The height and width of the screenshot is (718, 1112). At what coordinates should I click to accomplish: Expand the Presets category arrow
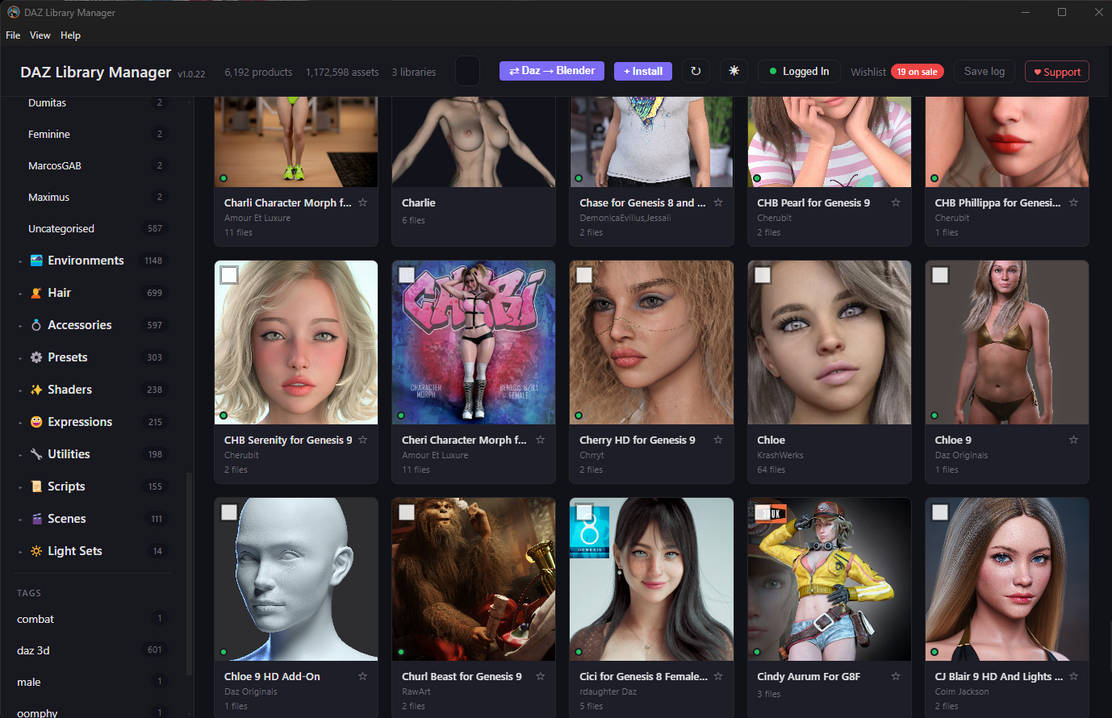[x=20, y=358]
